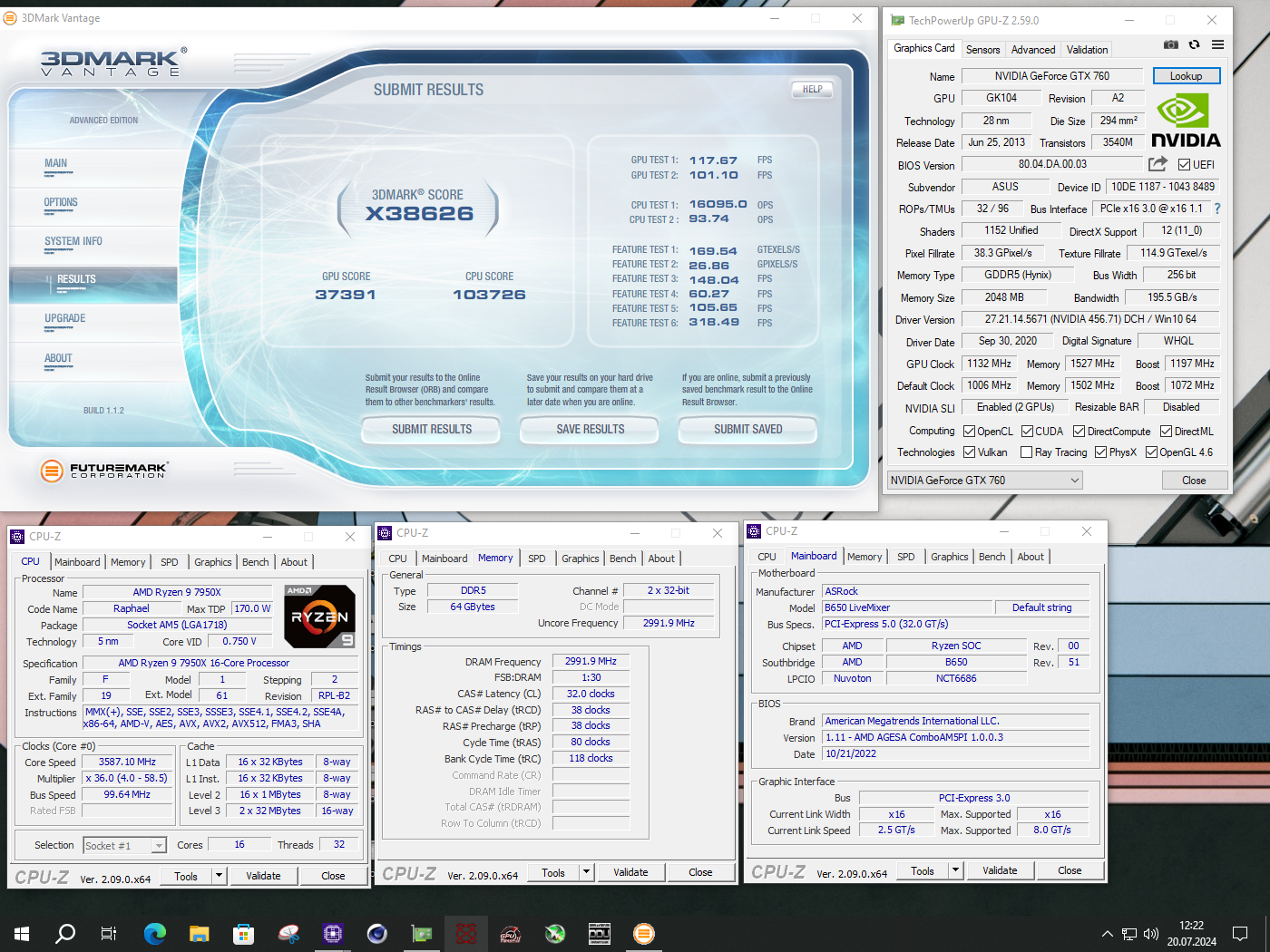Screen dimensions: 1270x952
Task: Open GPU Tweak taskbar icon
Action: 511,933
